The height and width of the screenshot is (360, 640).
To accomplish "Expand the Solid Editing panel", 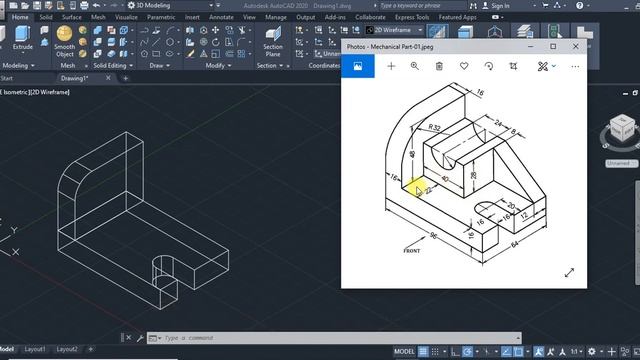I will coord(113,65).
